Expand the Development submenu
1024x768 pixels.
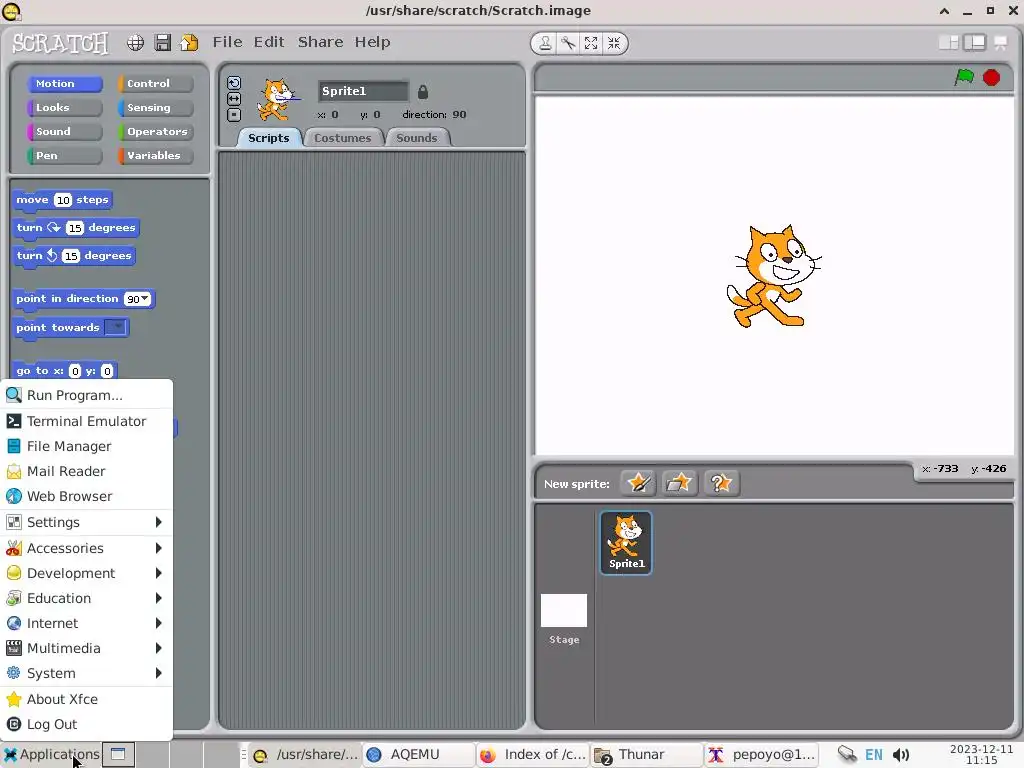coord(86,573)
